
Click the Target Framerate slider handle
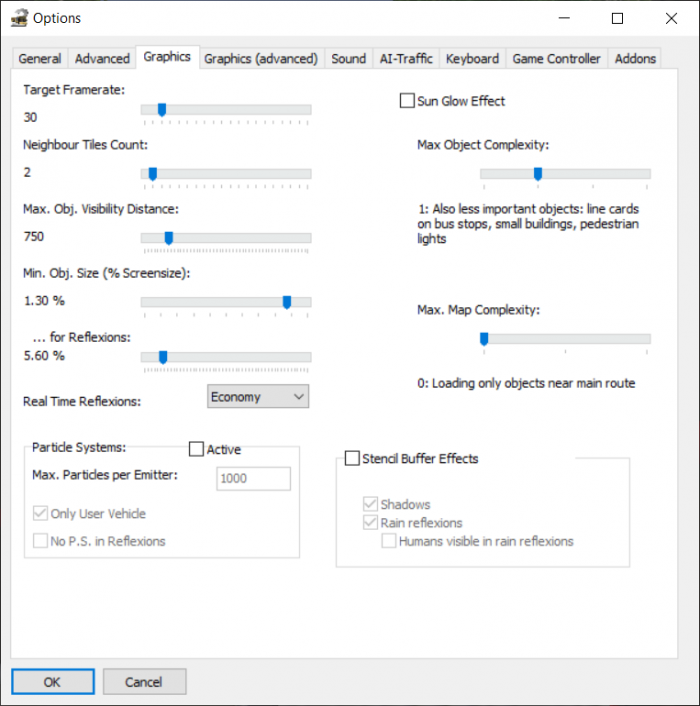161,110
